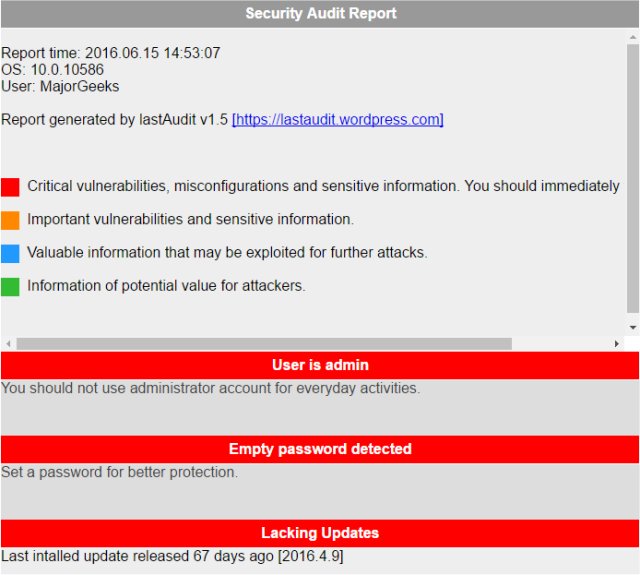Click the vertical scrollbar thumb
Image resolution: width=640 pixels, height=575 pixels.
(x=632, y=180)
